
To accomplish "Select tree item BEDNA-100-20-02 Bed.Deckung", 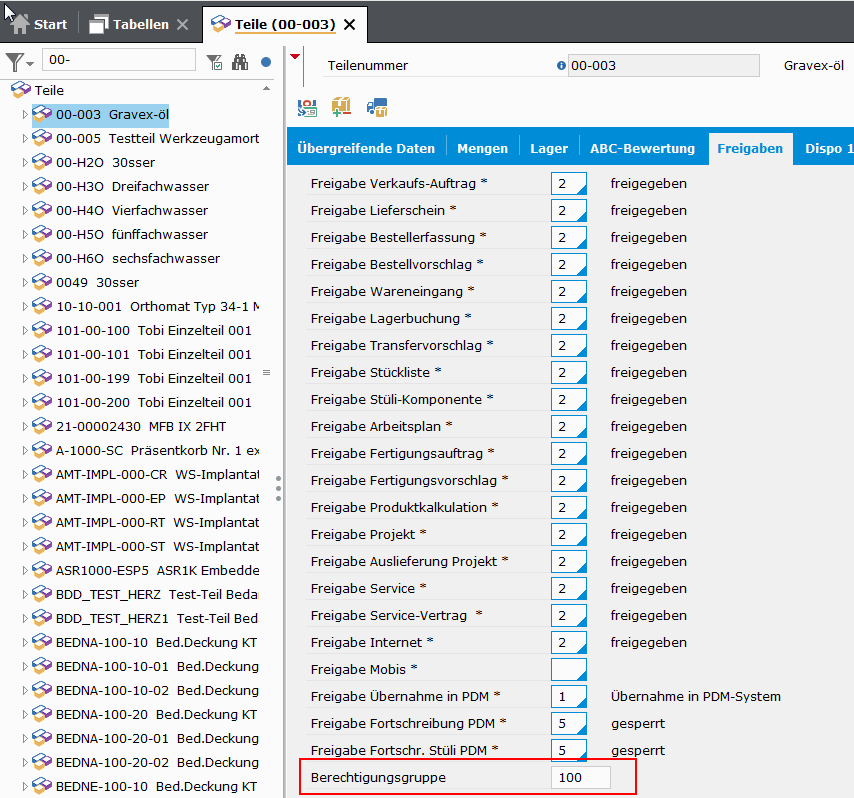I will [x=157, y=762].
